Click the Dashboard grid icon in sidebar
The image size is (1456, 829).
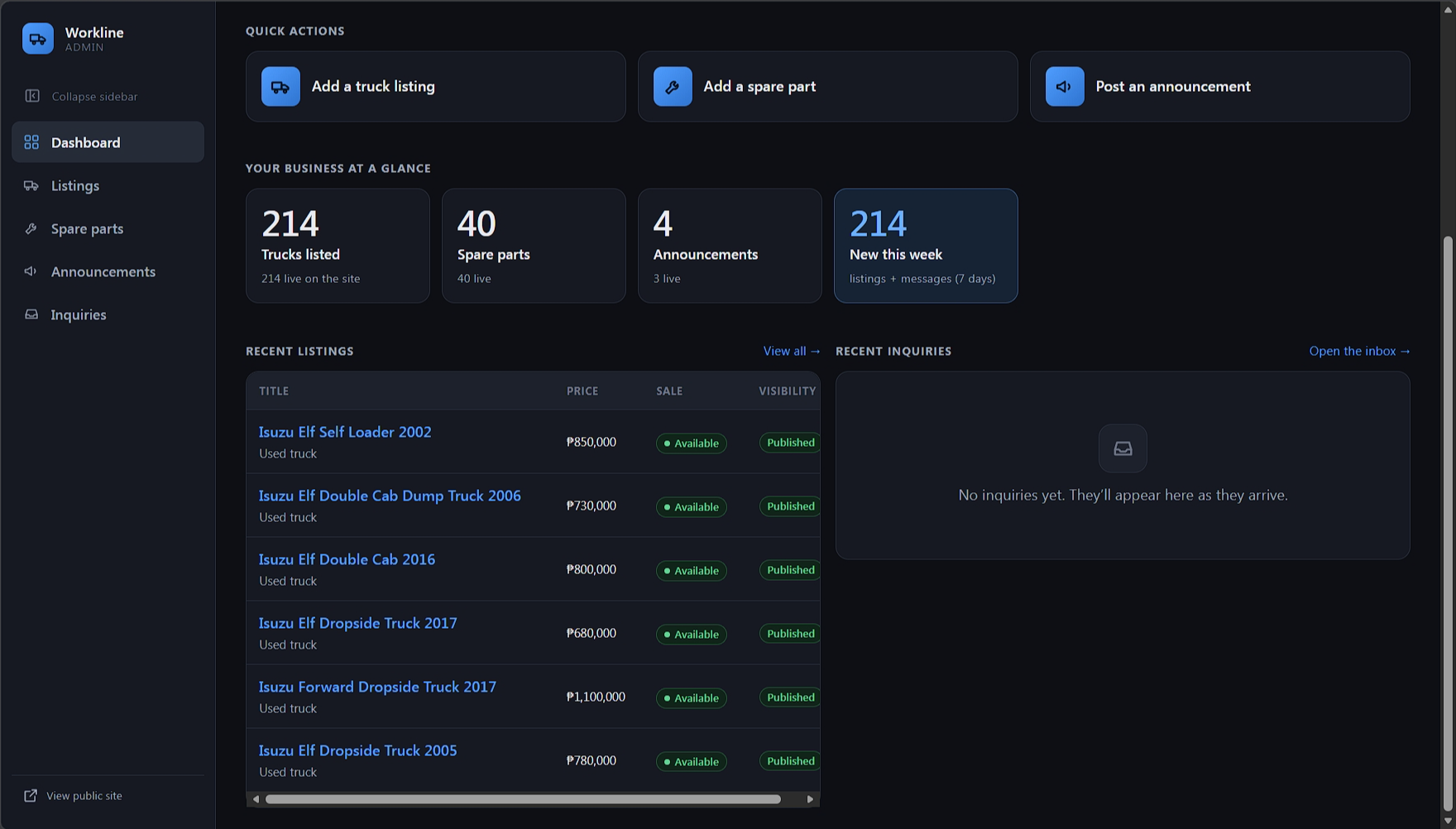(x=31, y=142)
